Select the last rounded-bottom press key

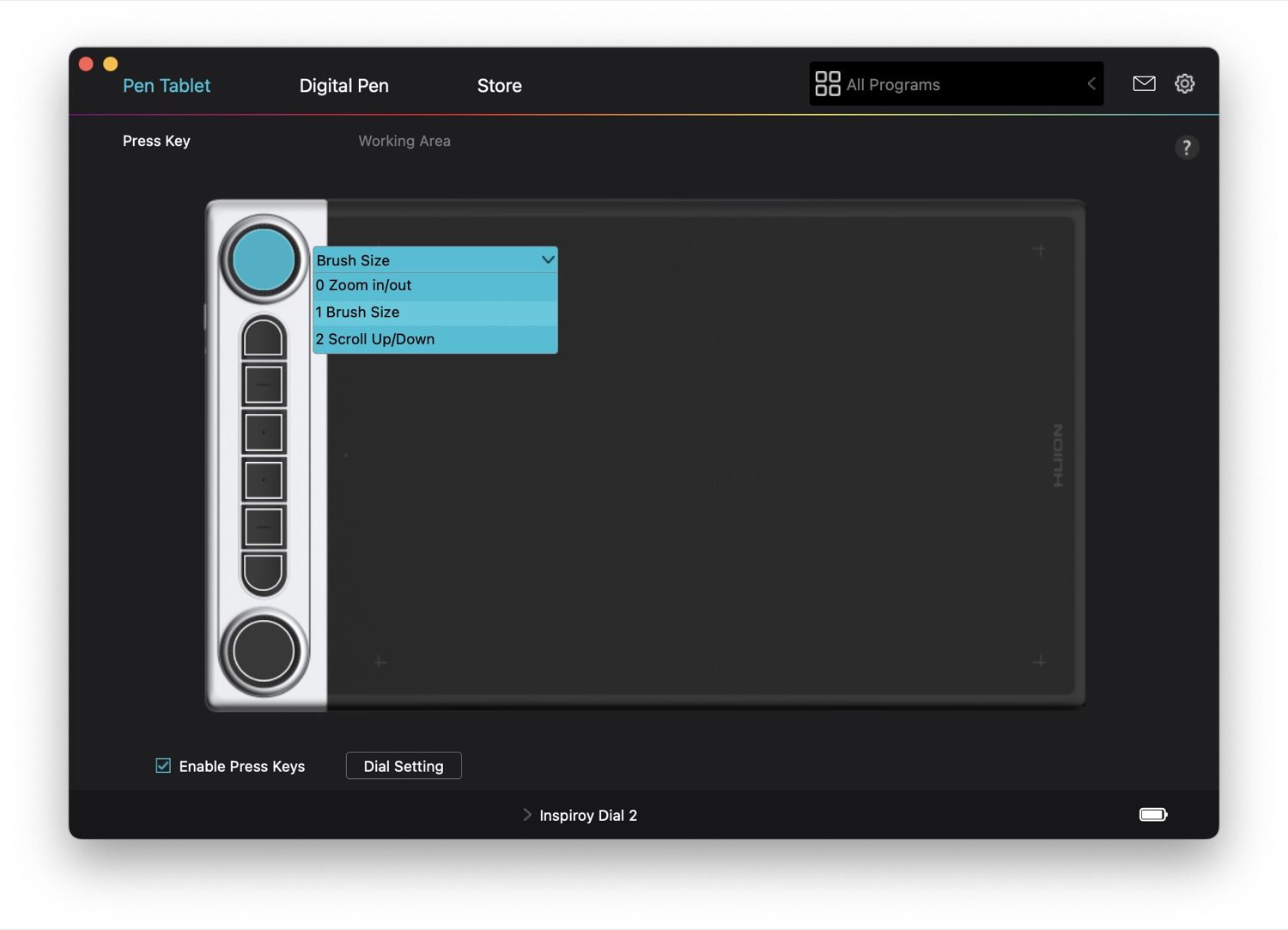[x=264, y=573]
